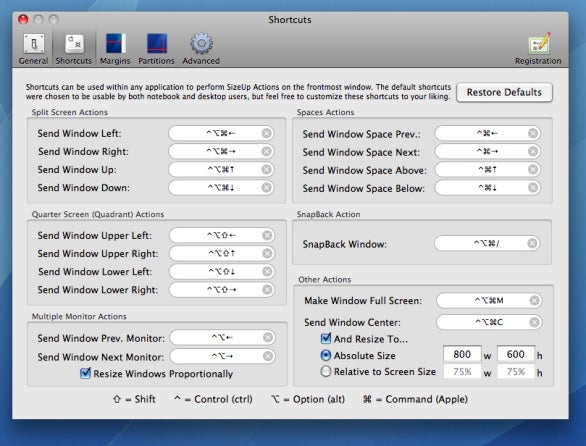Clear the Send Window Upper Right shortcut
The width and height of the screenshot is (586, 446).
point(267,253)
